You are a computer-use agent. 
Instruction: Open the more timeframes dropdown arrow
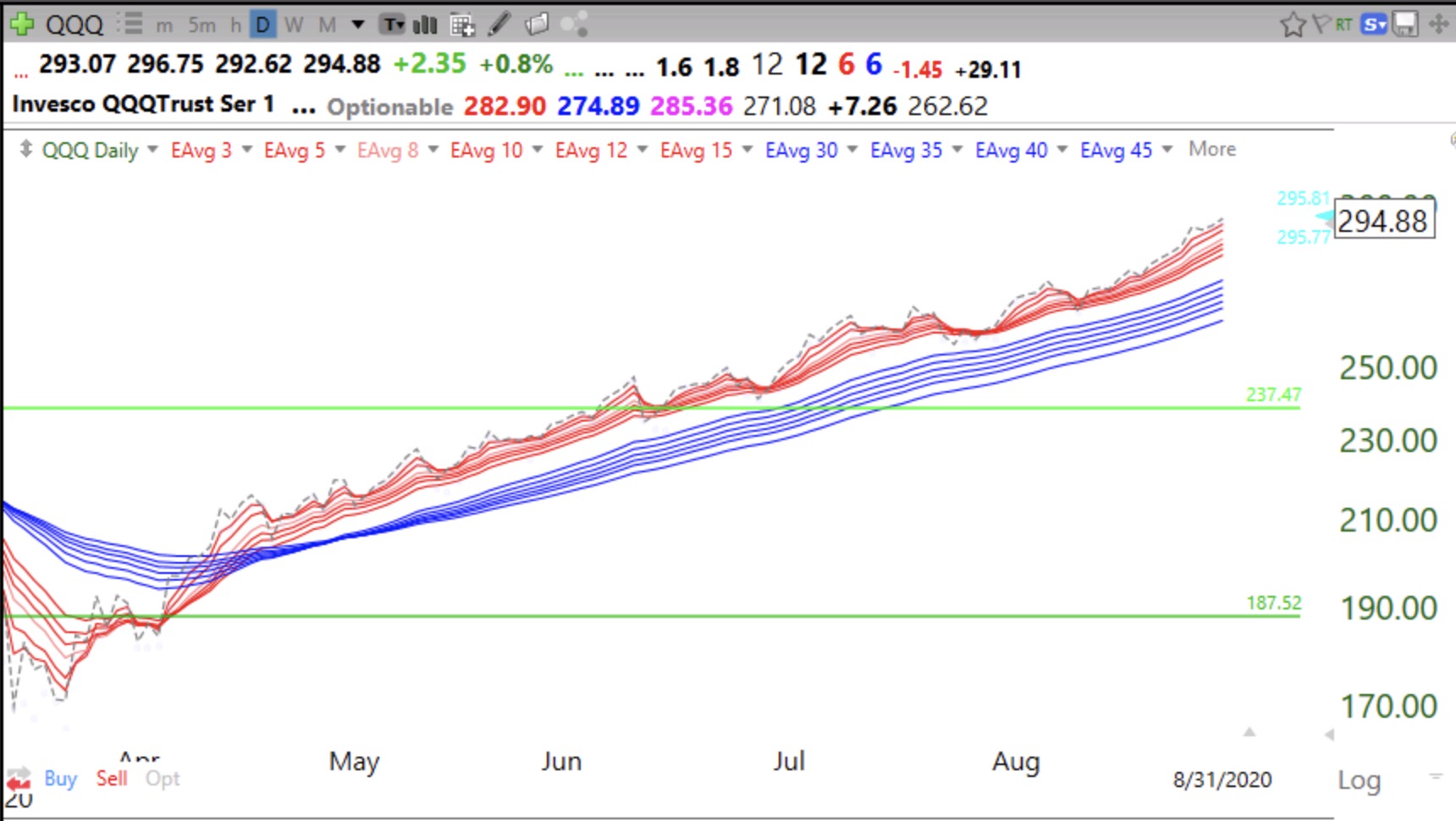click(357, 25)
